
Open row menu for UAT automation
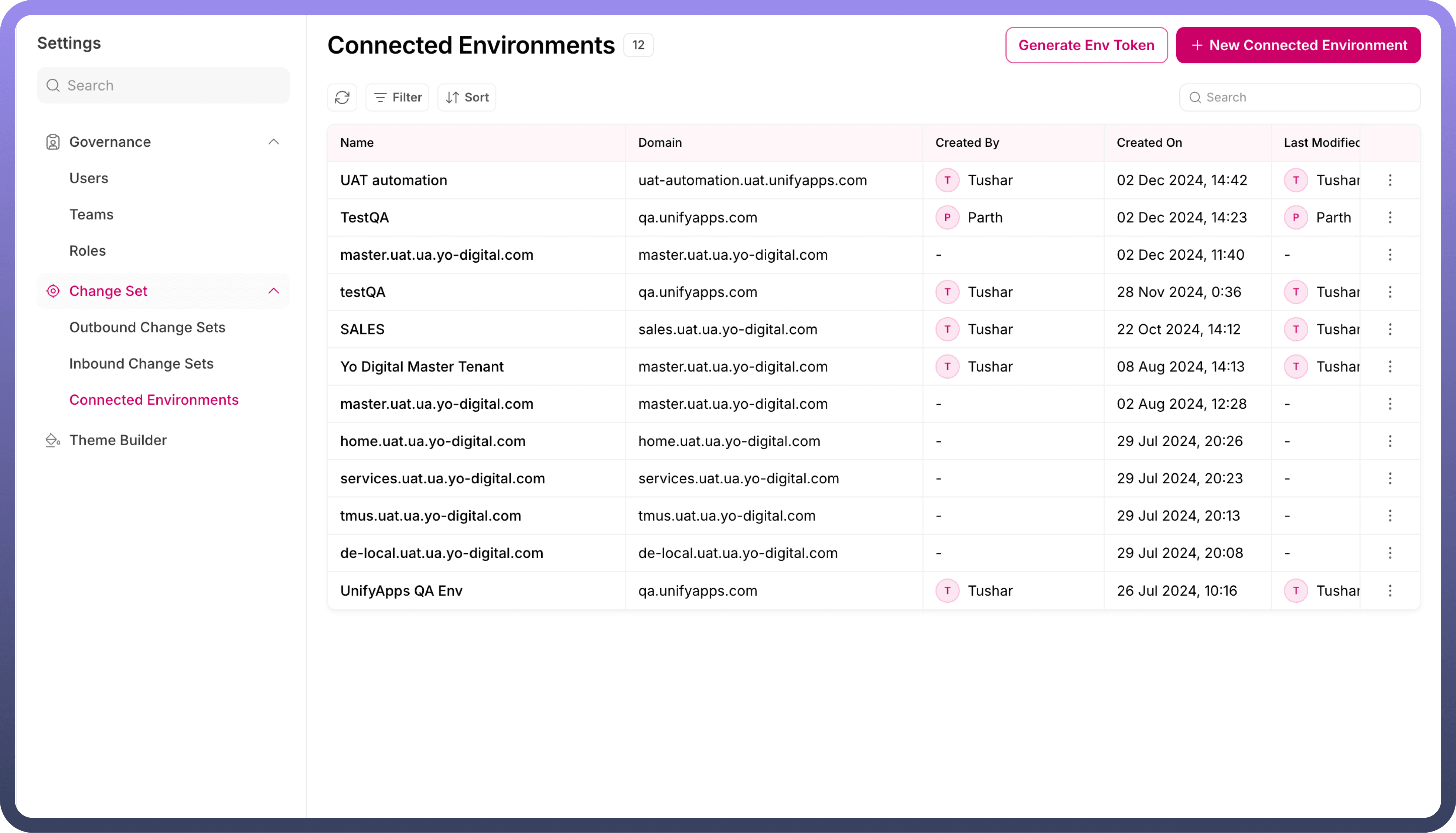(1390, 180)
